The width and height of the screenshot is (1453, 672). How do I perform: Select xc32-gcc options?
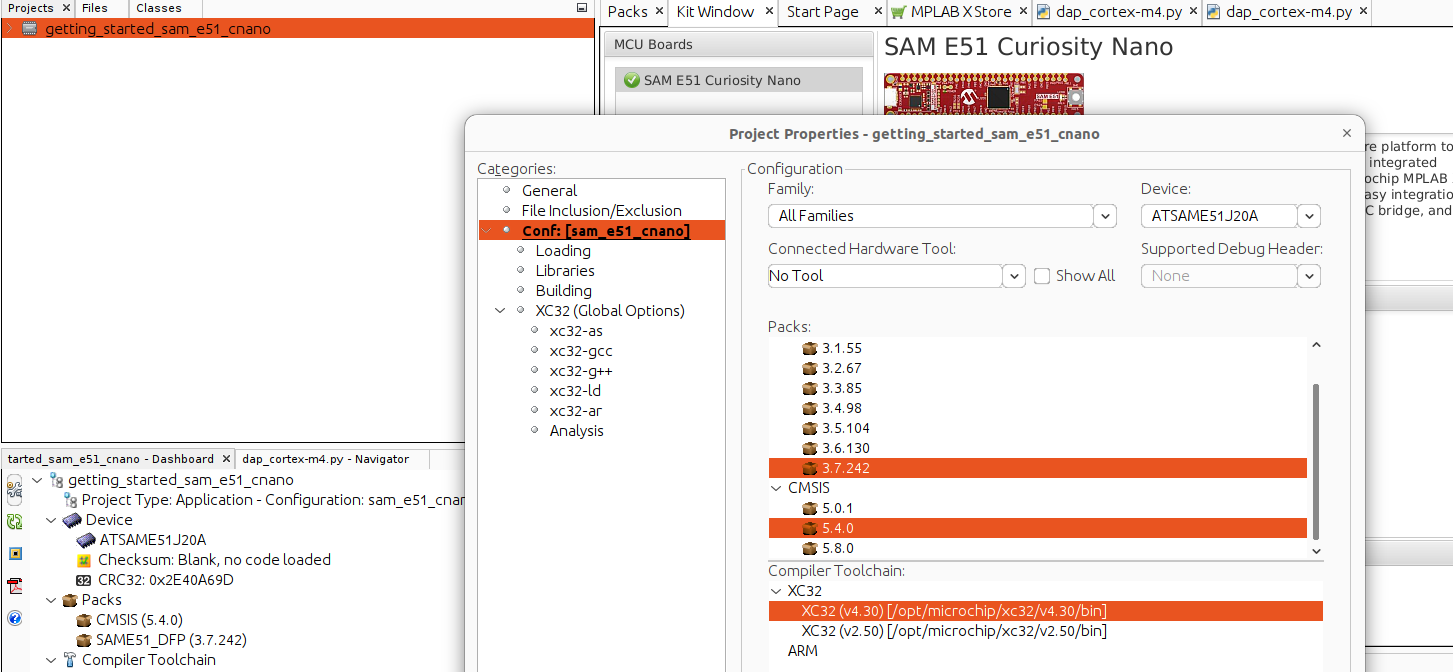pos(581,351)
